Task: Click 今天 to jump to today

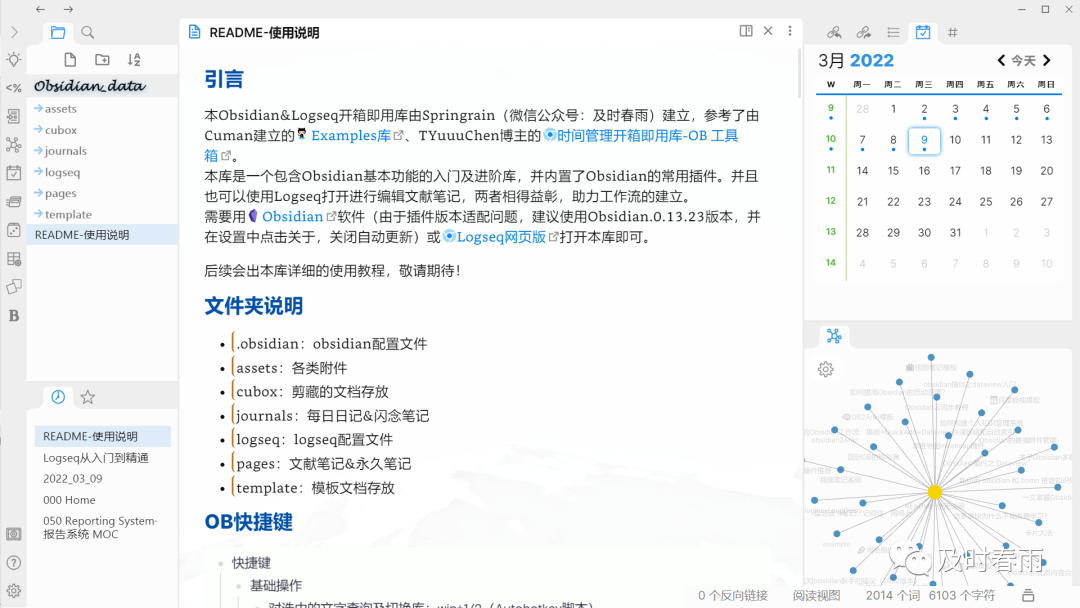Action: click(x=1024, y=61)
